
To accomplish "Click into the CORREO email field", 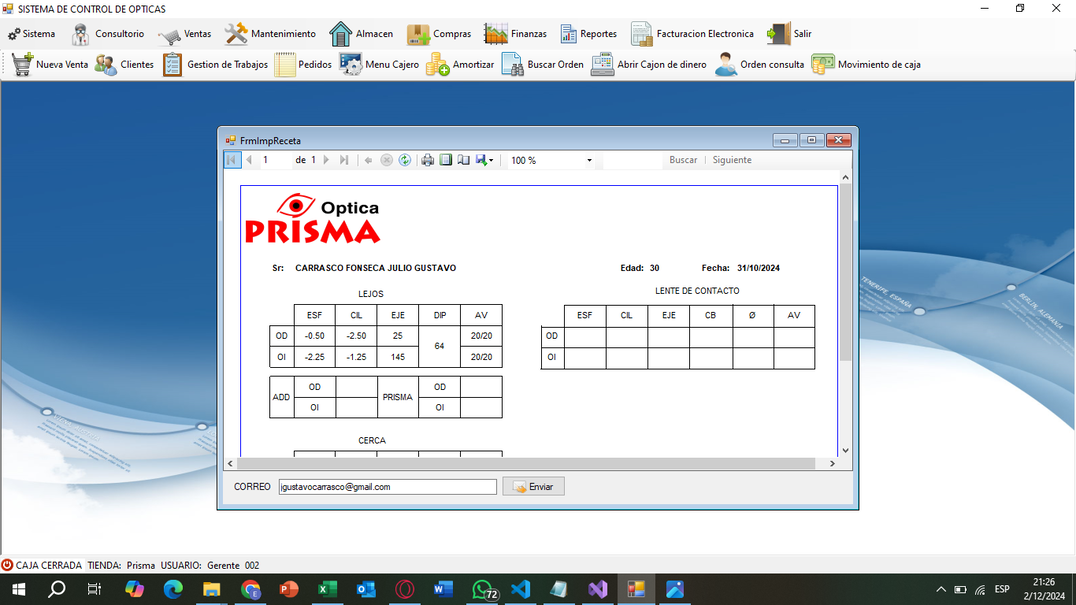I will [387, 486].
